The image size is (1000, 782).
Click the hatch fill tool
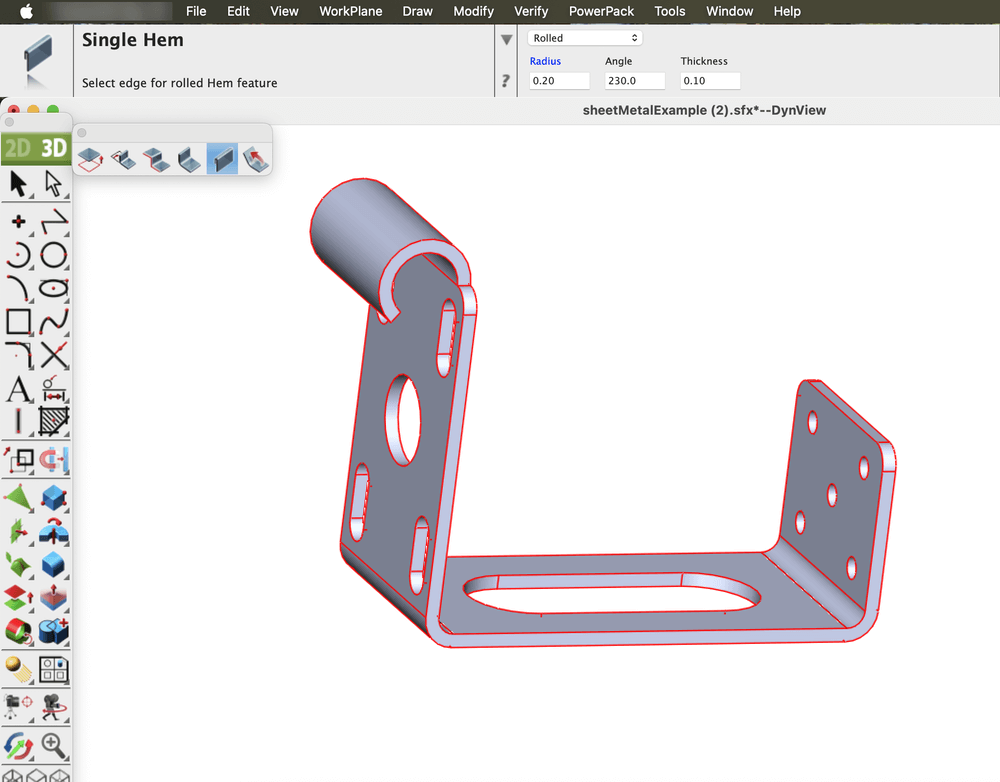[x=54, y=421]
